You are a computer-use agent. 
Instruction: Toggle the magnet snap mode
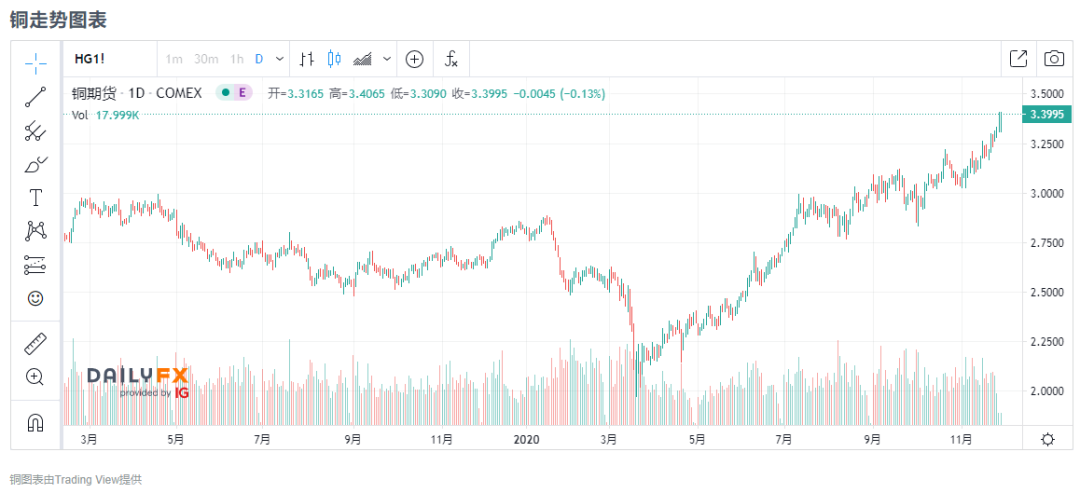(x=36, y=423)
